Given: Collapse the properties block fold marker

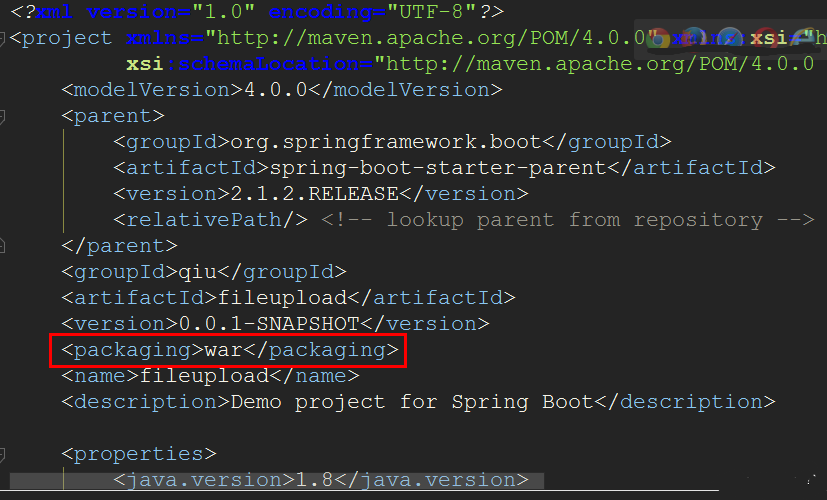Looking at the screenshot, I should pyautogui.click(x=3, y=454).
